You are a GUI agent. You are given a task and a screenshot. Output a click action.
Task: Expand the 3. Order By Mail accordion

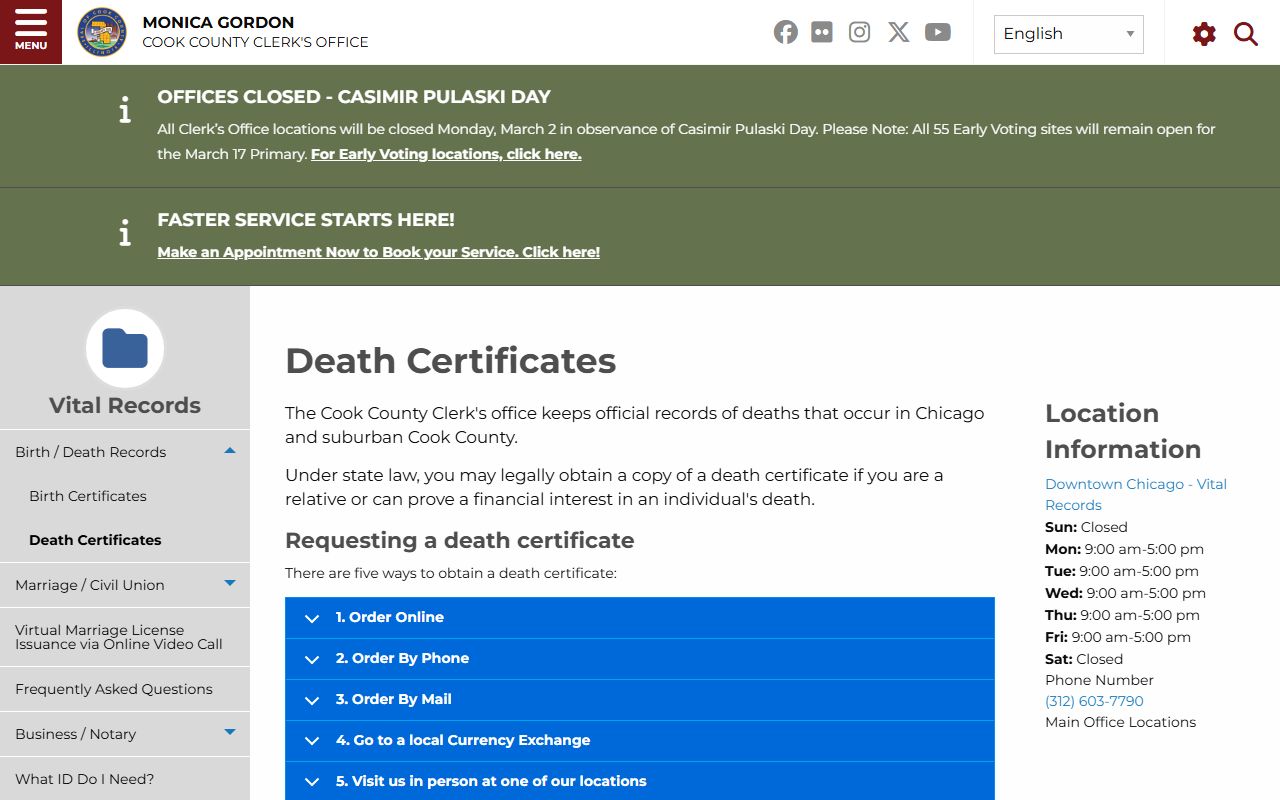640,699
